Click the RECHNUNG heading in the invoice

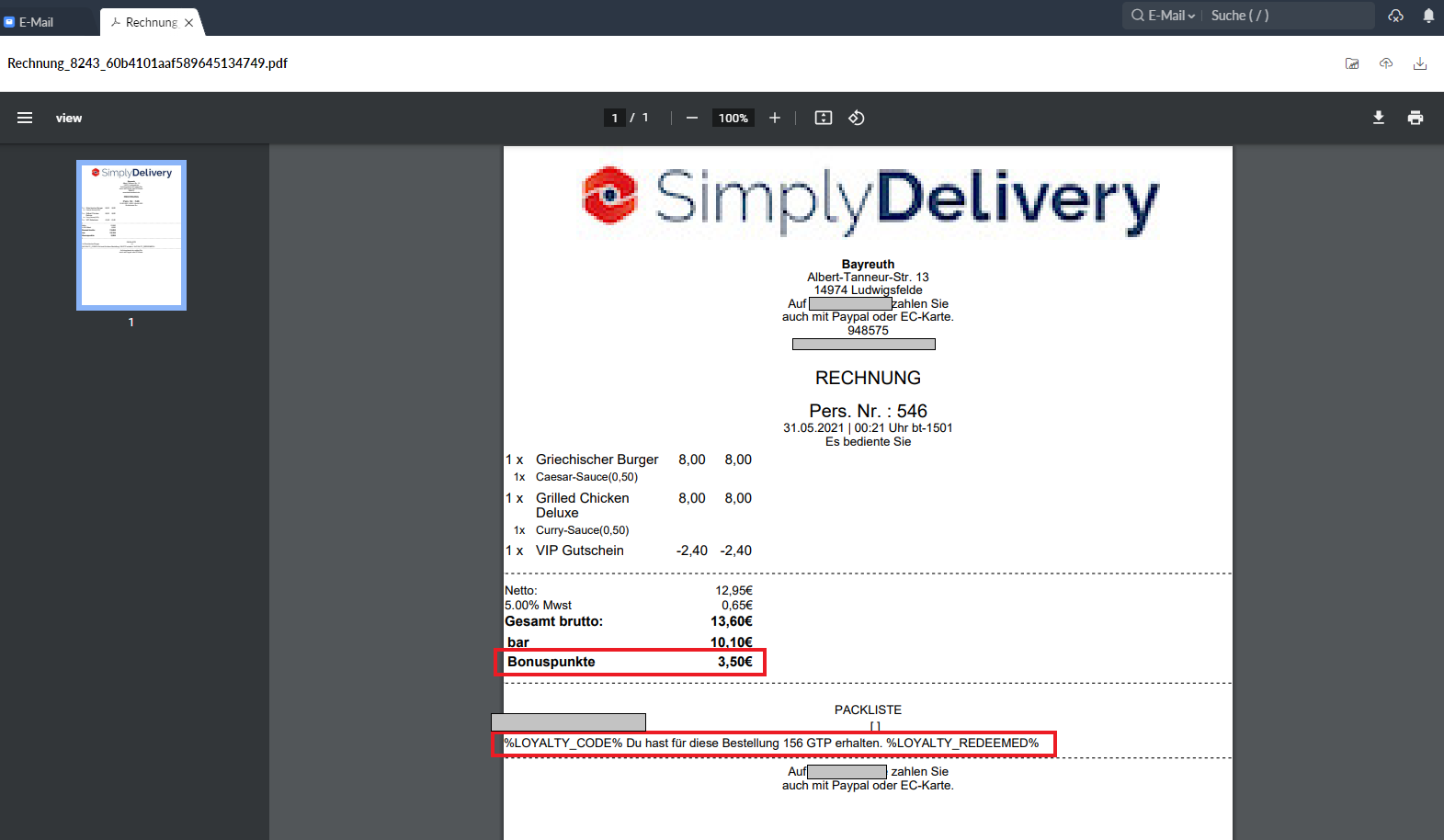[x=868, y=378]
